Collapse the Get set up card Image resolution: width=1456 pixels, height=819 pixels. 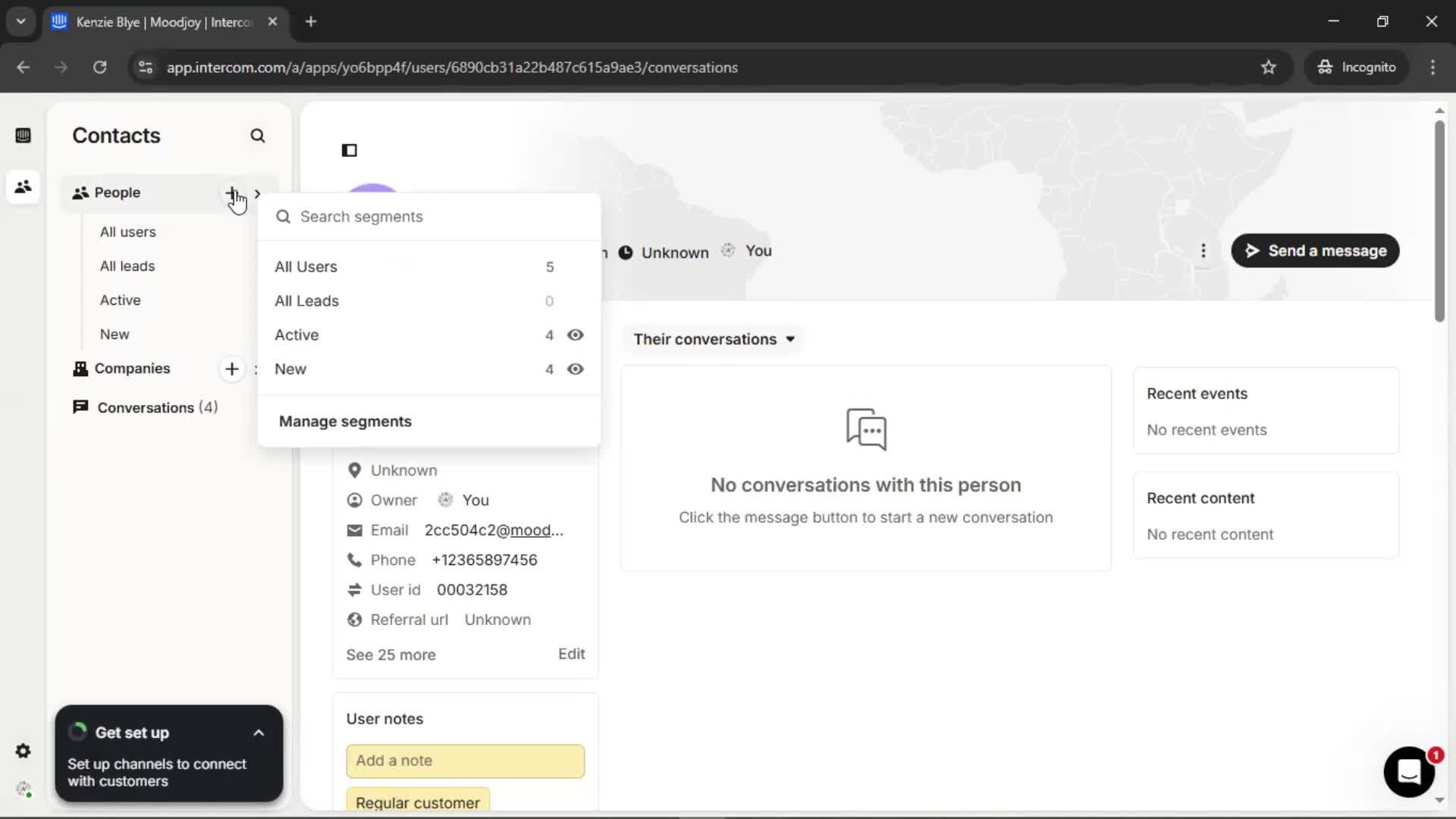point(259,733)
